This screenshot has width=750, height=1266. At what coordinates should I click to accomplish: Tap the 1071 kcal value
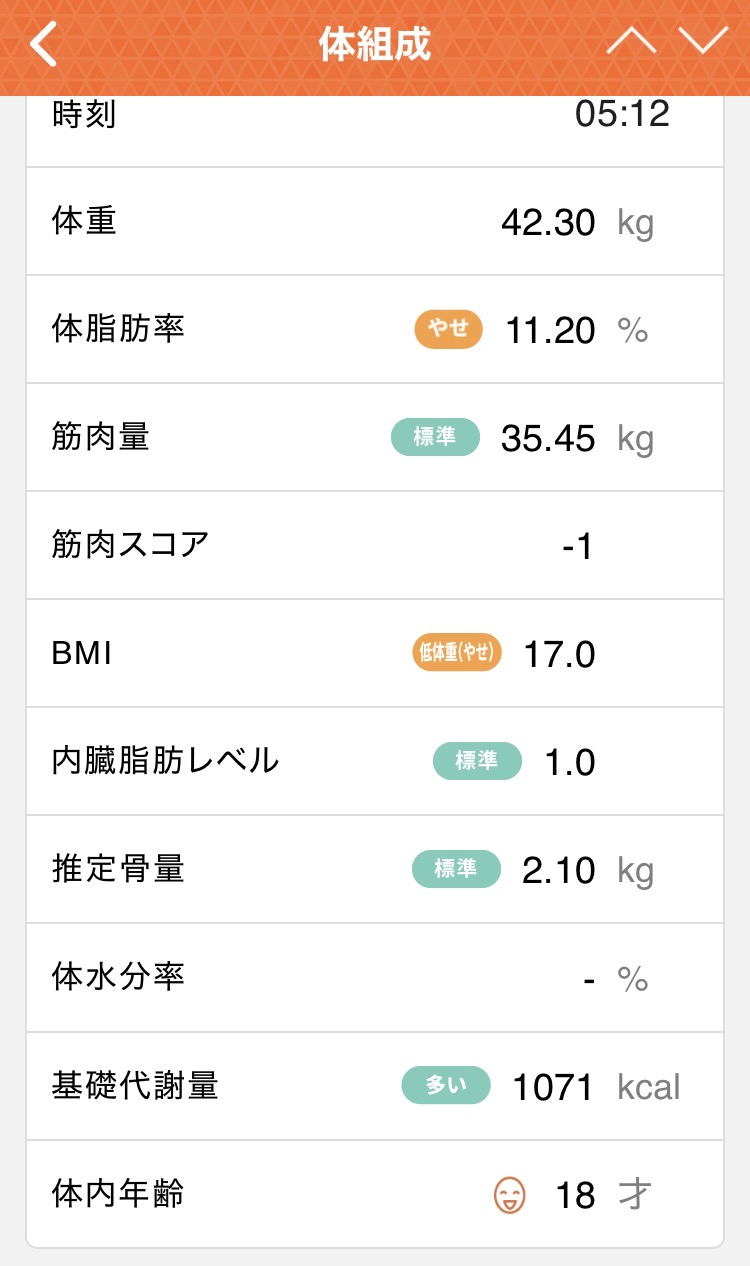[553, 1087]
